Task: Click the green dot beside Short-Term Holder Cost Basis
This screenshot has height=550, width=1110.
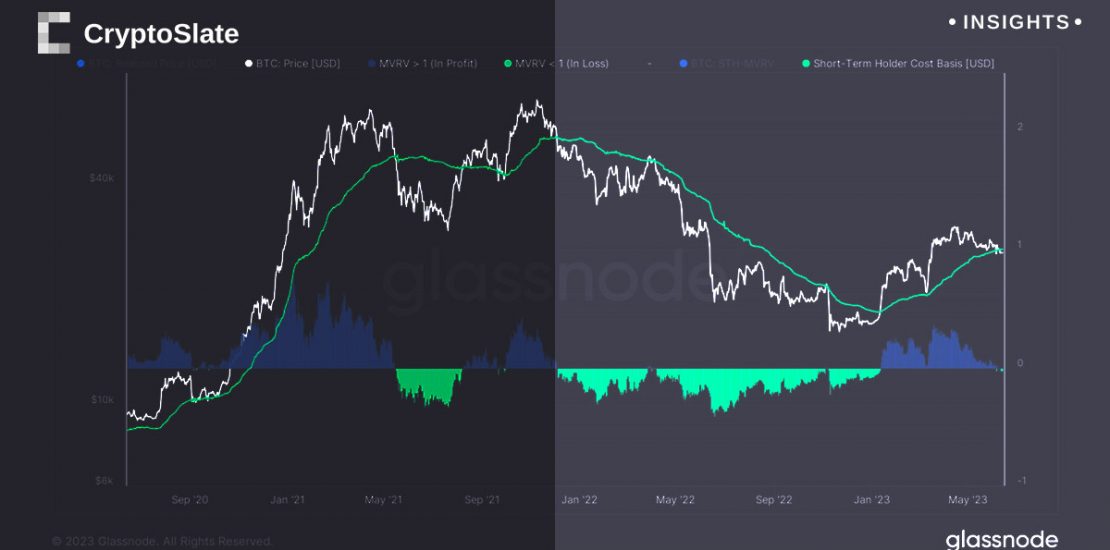Action: tap(804, 64)
